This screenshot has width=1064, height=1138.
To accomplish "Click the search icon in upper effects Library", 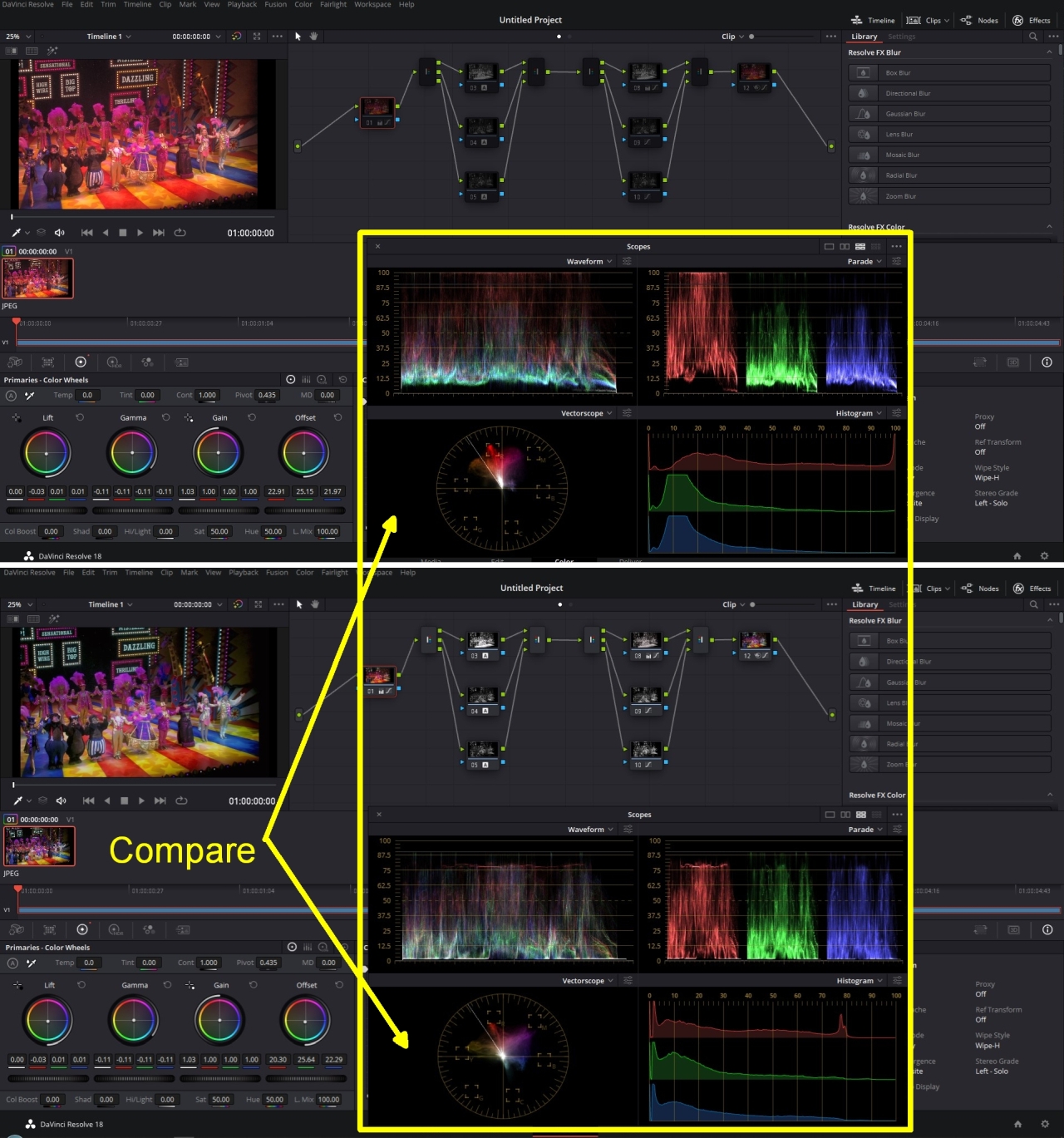I will [1033, 37].
